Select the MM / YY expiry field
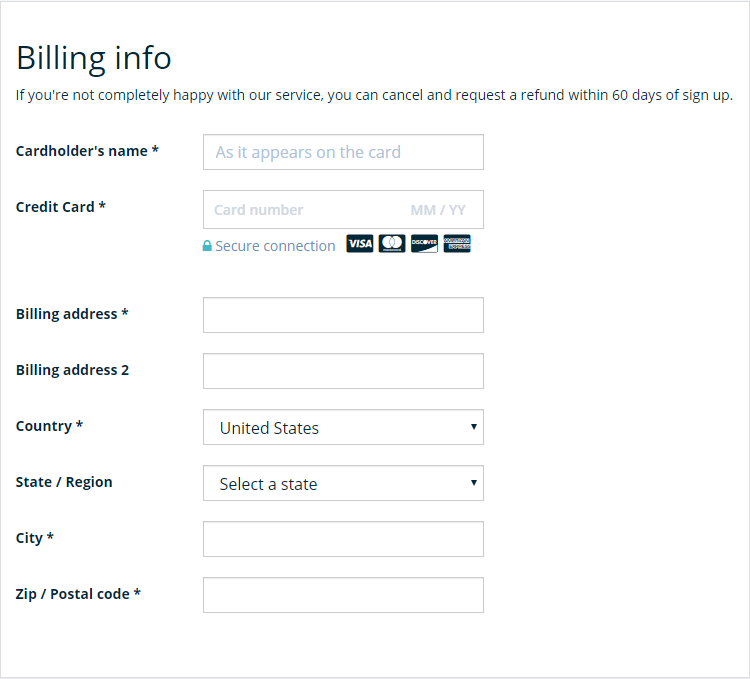The width and height of the screenshot is (750, 679). pos(438,210)
